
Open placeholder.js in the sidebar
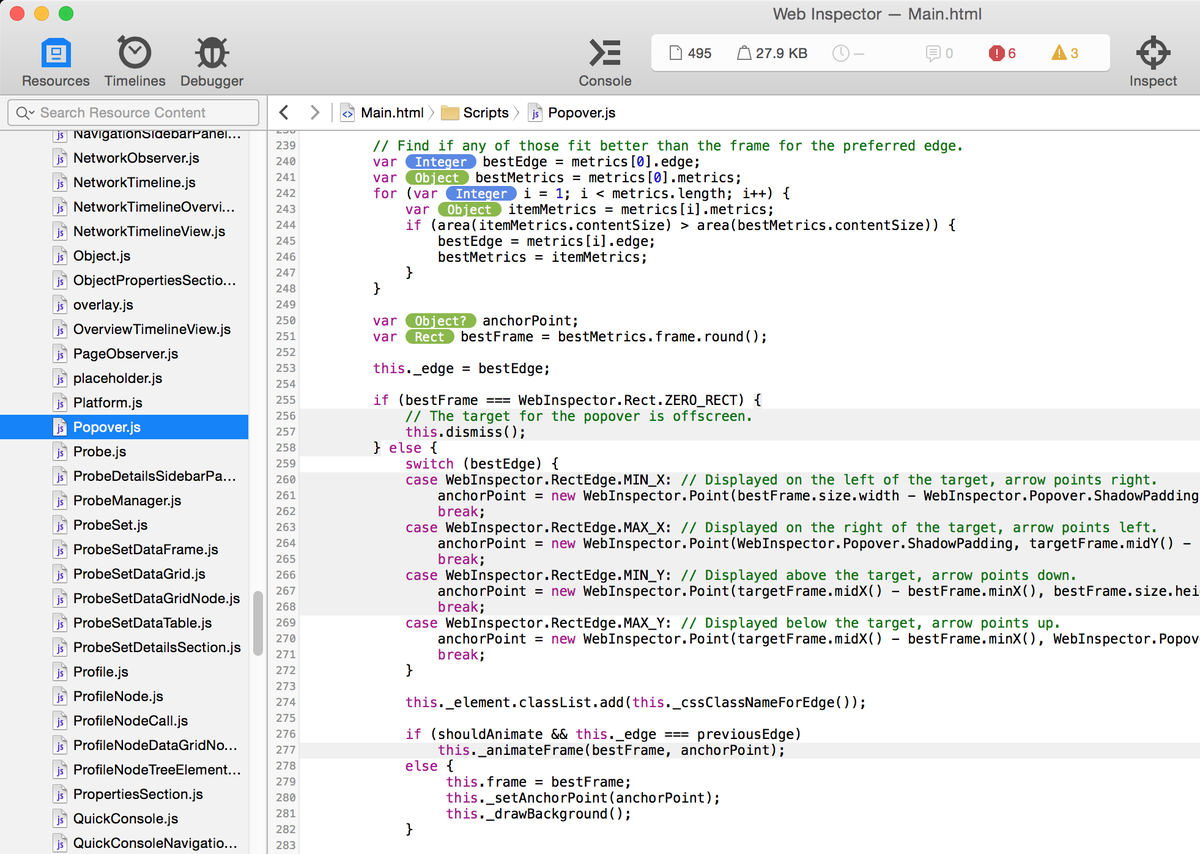click(x=124, y=378)
